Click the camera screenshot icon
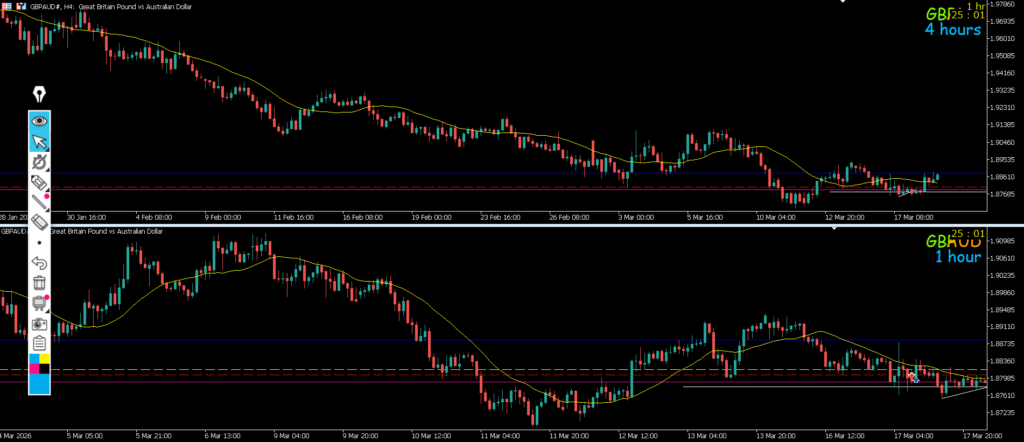This screenshot has width=1024, height=442. 40,324
